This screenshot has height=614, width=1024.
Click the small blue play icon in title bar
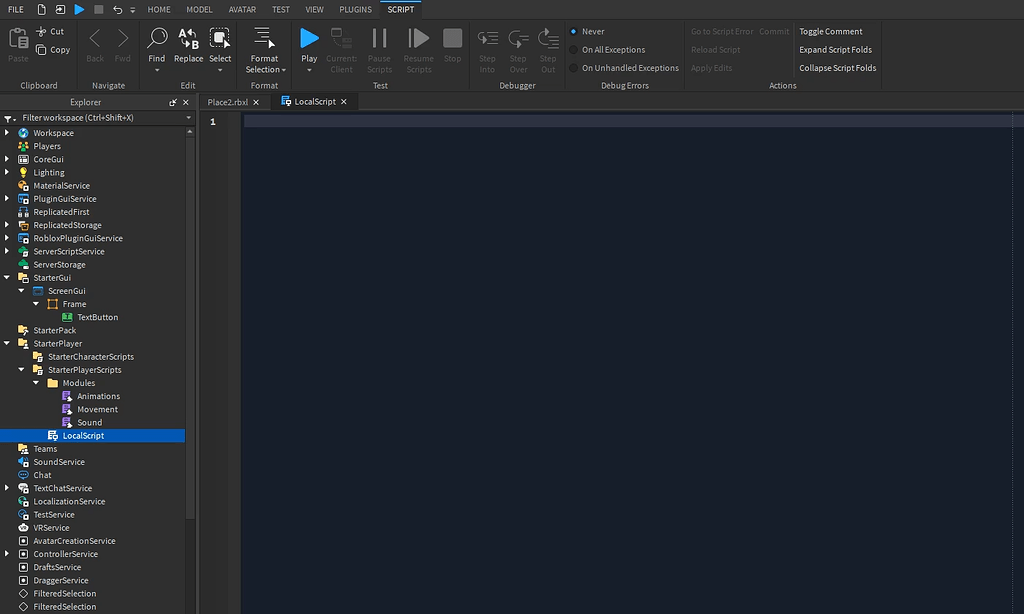point(79,9)
